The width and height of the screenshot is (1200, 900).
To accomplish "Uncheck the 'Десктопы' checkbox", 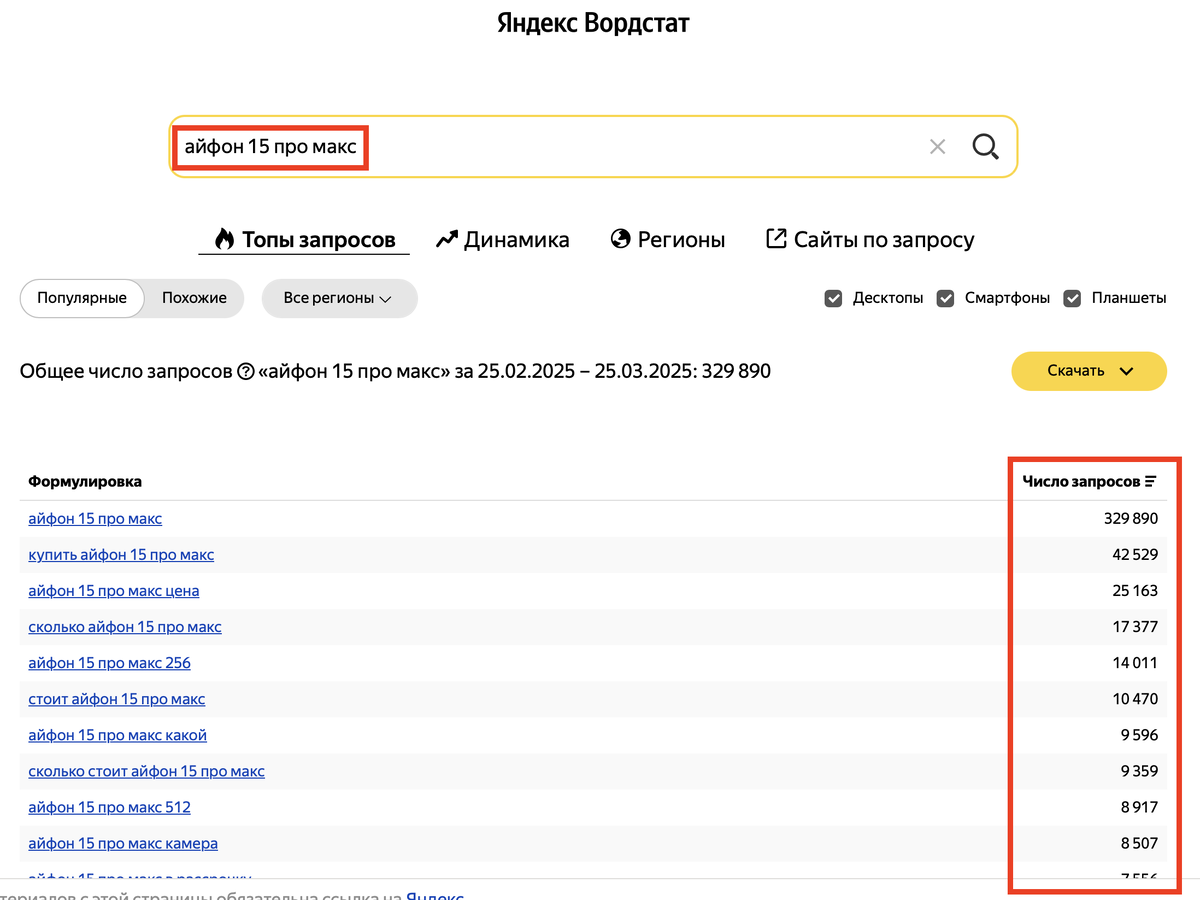I will [833, 298].
